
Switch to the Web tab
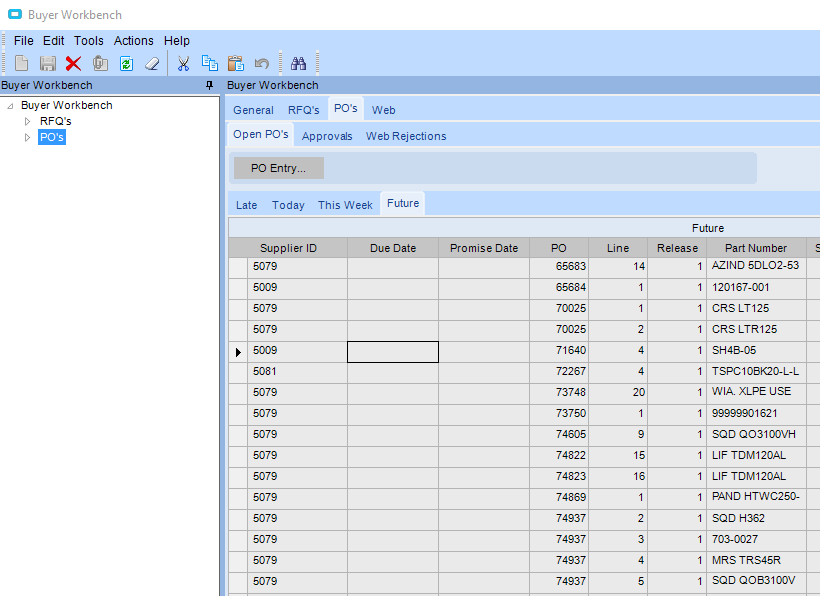point(383,110)
